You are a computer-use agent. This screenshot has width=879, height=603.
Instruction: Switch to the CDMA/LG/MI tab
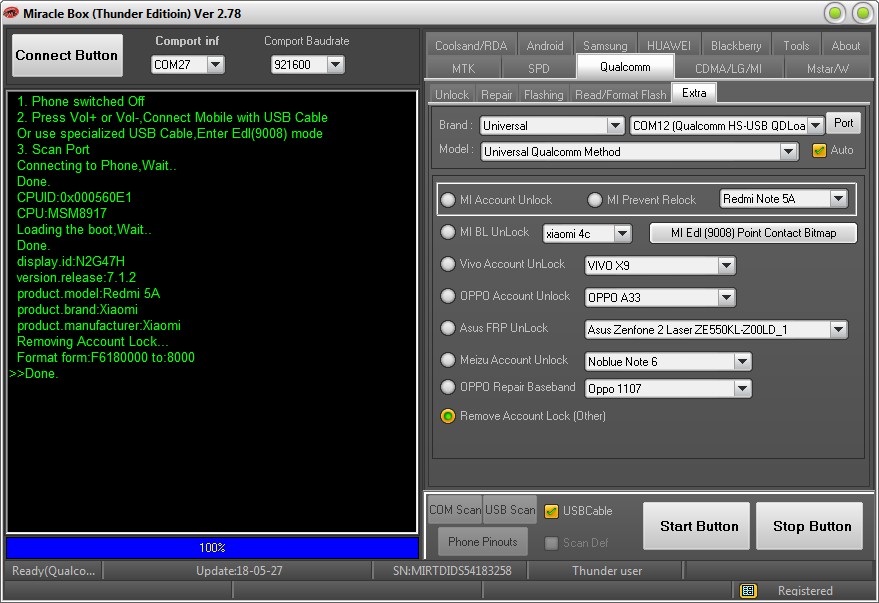pyautogui.click(x=729, y=69)
